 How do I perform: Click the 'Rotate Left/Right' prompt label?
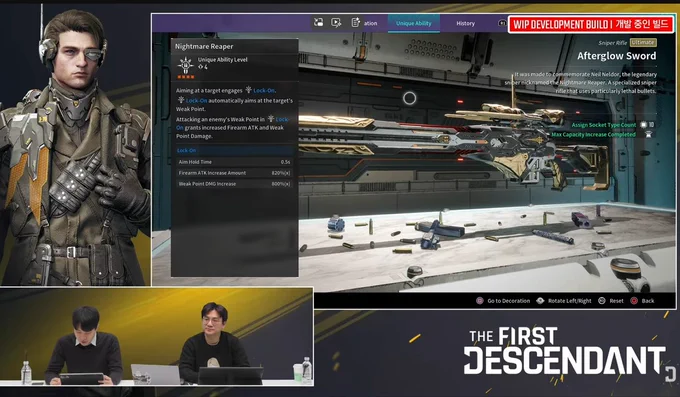[x=569, y=301]
